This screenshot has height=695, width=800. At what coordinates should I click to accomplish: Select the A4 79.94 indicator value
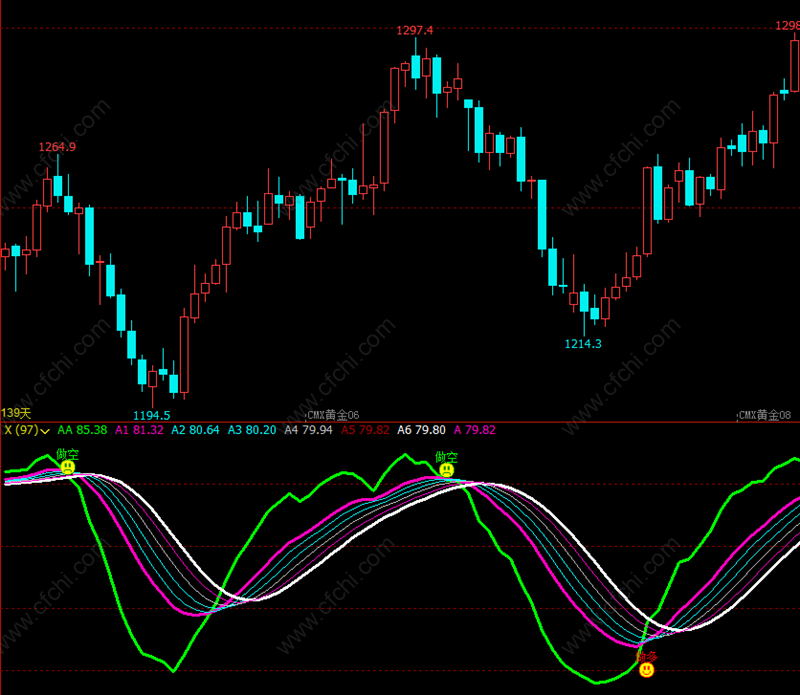point(308,430)
